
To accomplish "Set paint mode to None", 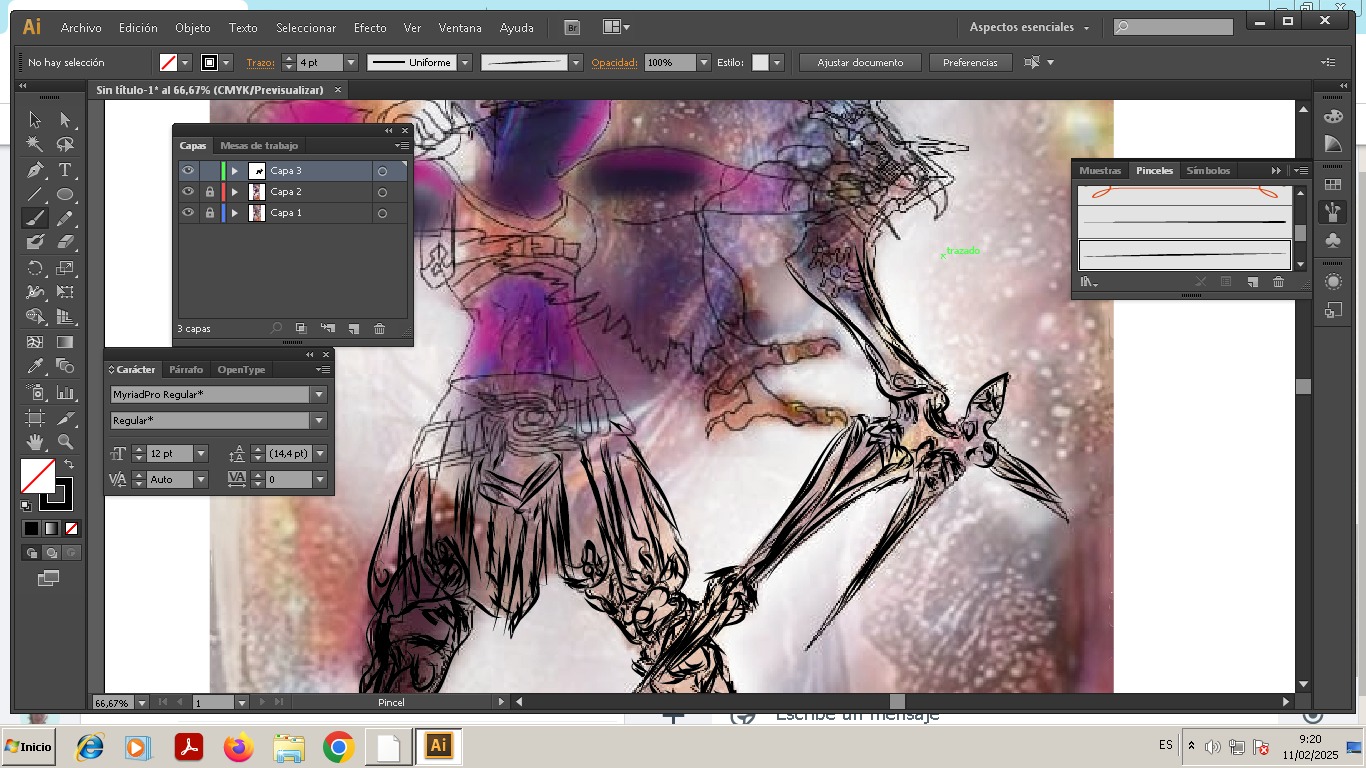I will click(71, 528).
